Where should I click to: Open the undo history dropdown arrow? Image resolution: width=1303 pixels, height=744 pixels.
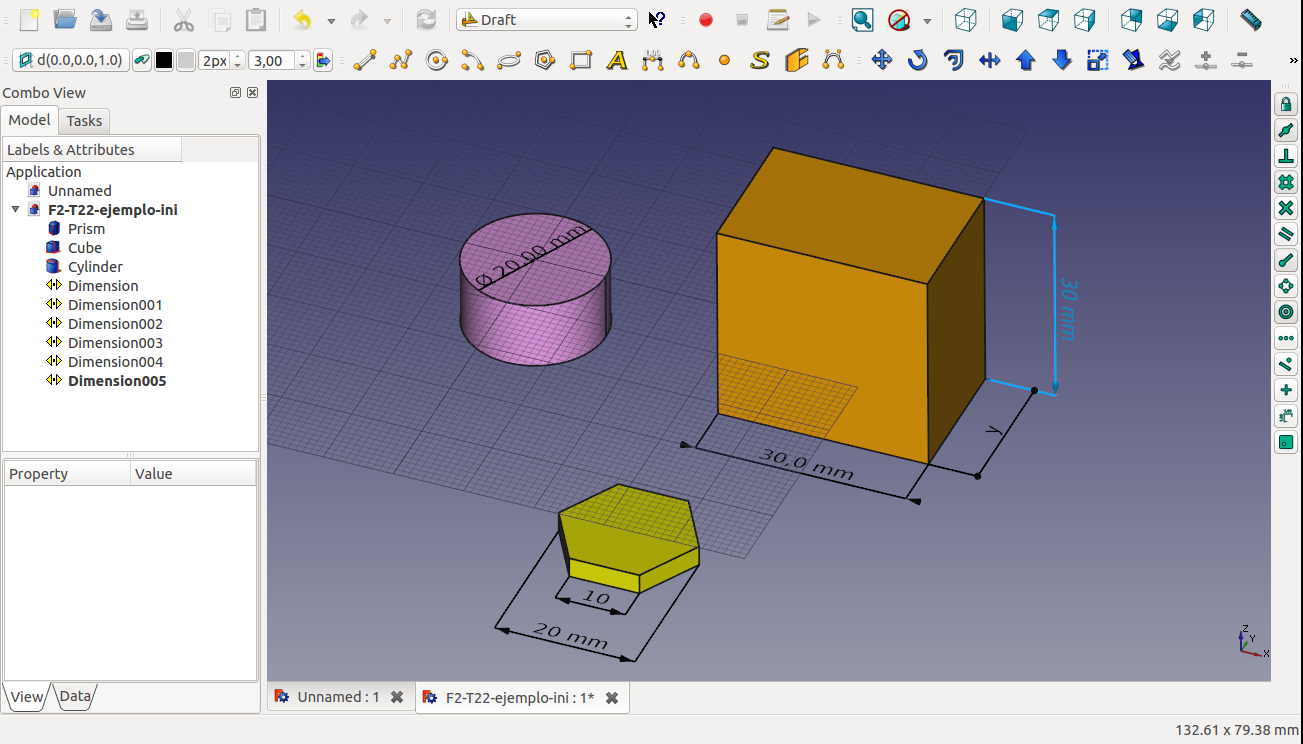point(331,20)
